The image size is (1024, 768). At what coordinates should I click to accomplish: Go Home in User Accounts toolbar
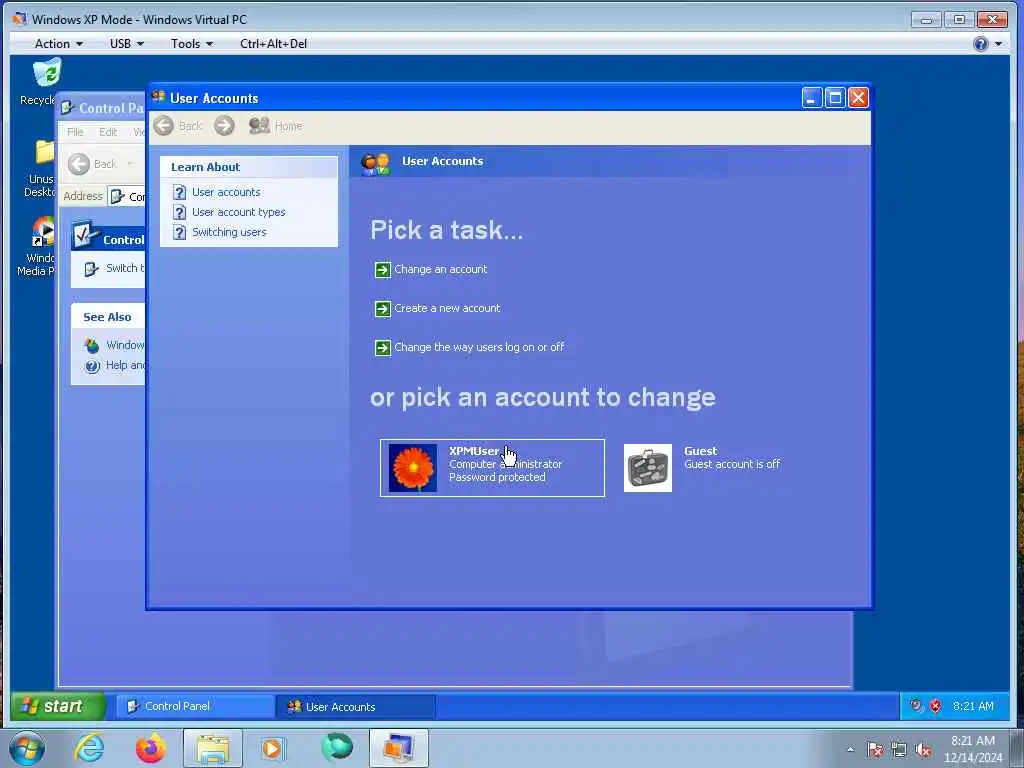[276, 125]
